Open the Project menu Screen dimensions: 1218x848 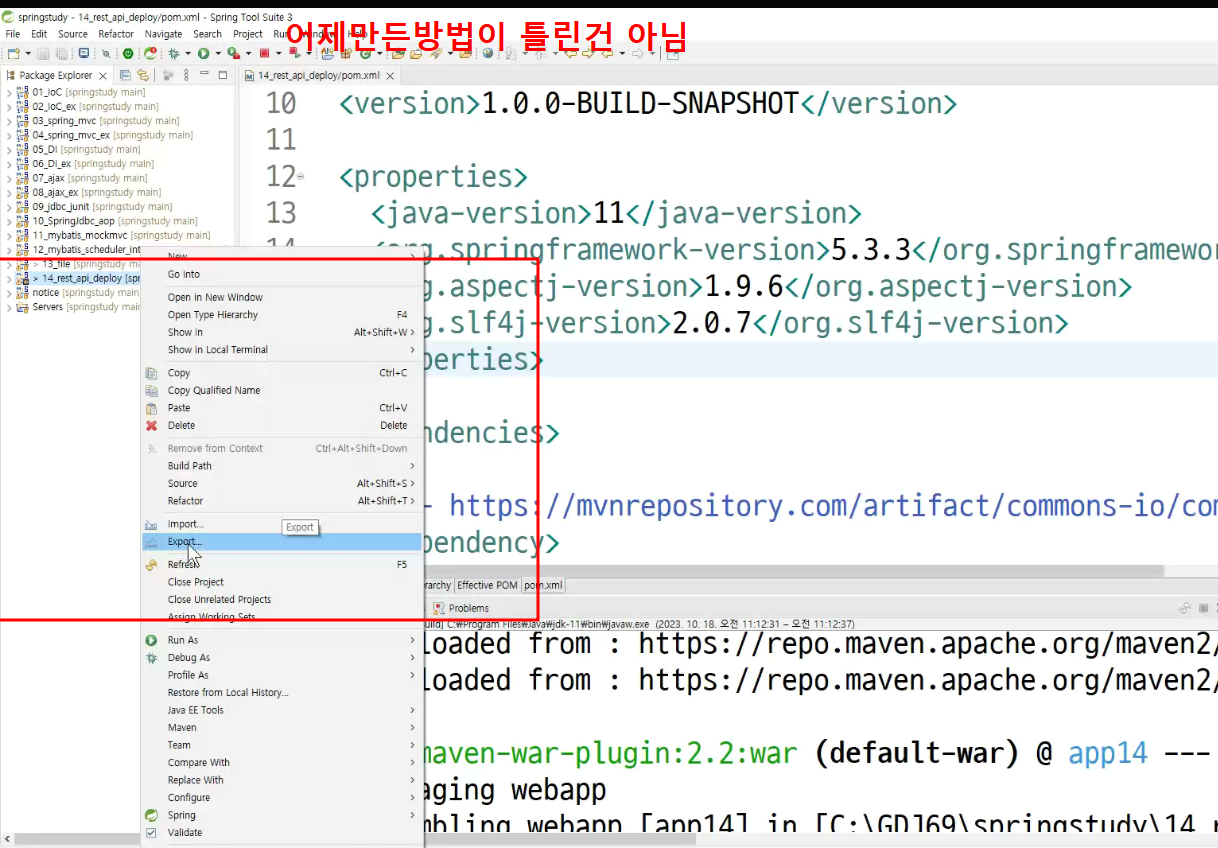pyautogui.click(x=248, y=34)
